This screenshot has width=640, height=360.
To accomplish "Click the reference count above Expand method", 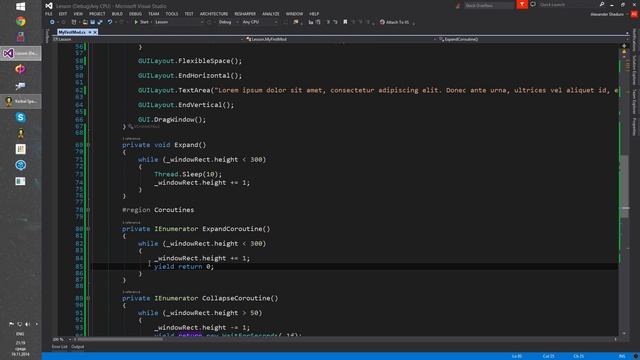I will pos(131,139).
